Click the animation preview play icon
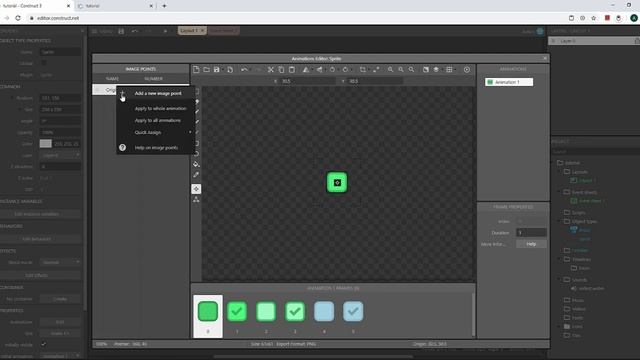 click(x=467, y=70)
